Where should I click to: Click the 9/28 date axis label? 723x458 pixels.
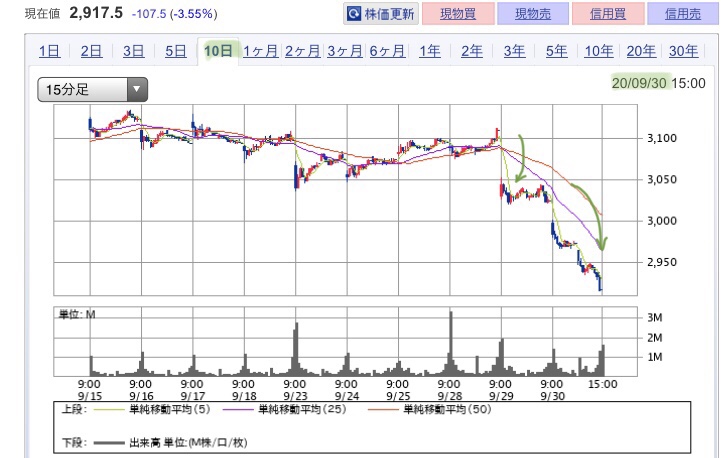[x=450, y=396]
